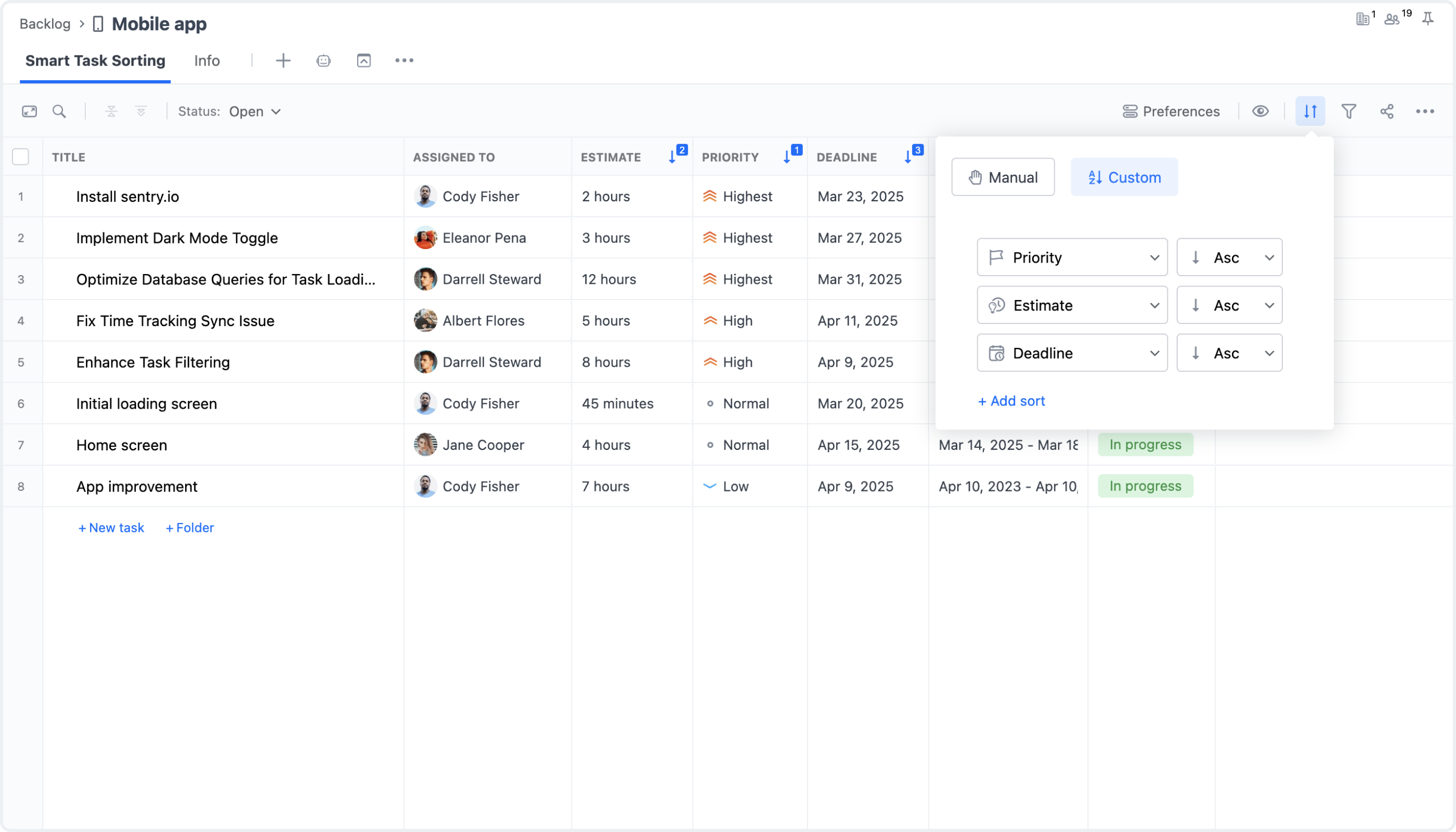The height and width of the screenshot is (832, 1456).
Task: Open task Fix Time Tracking Sync Issue
Action: tap(175, 320)
